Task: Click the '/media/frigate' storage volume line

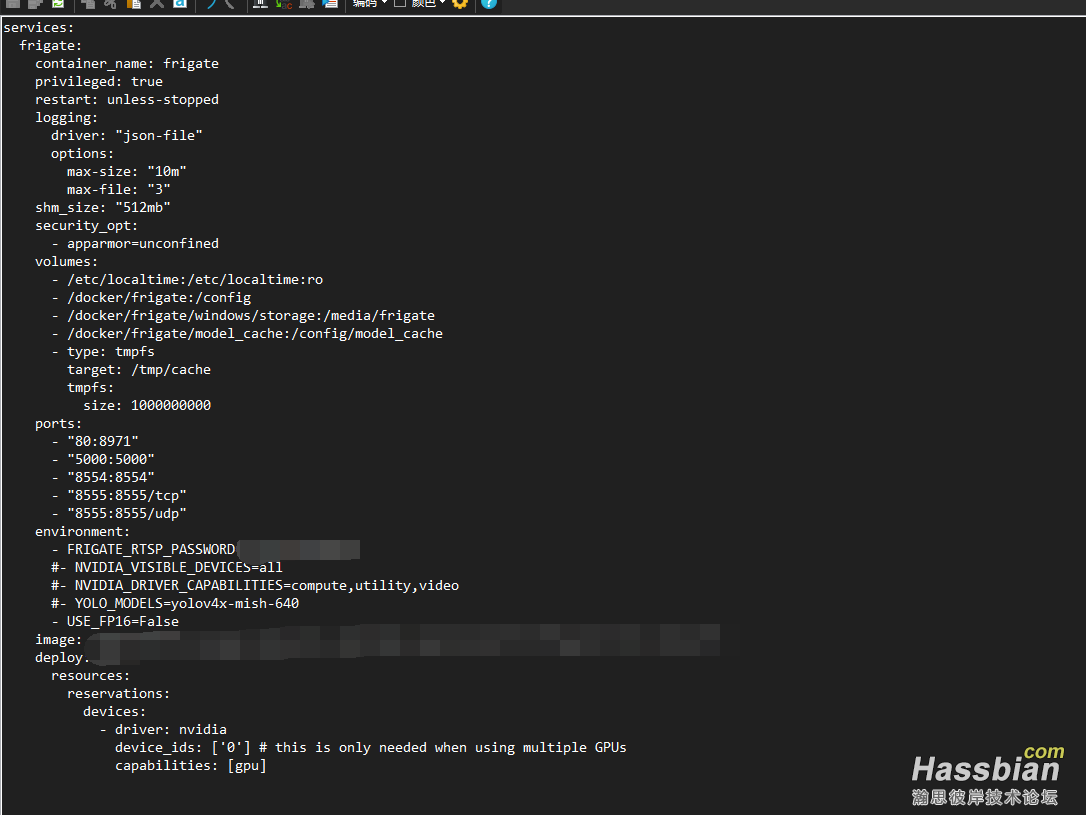Action: (251, 316)
